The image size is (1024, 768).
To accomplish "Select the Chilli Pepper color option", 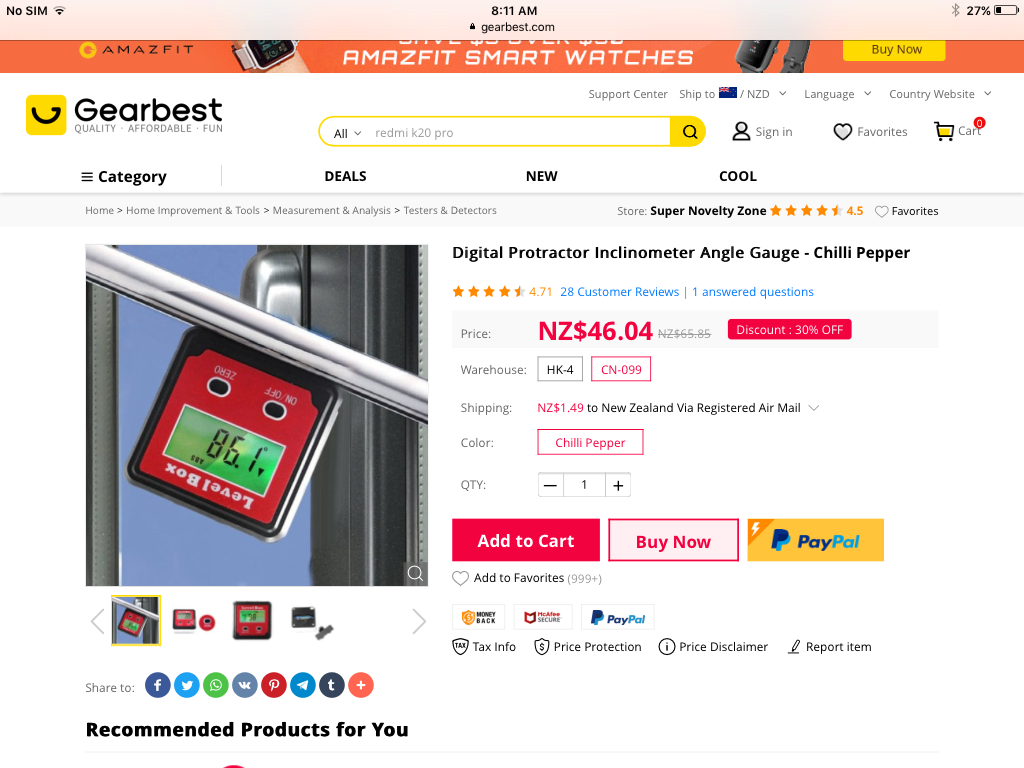I will (x=590, y=442).
